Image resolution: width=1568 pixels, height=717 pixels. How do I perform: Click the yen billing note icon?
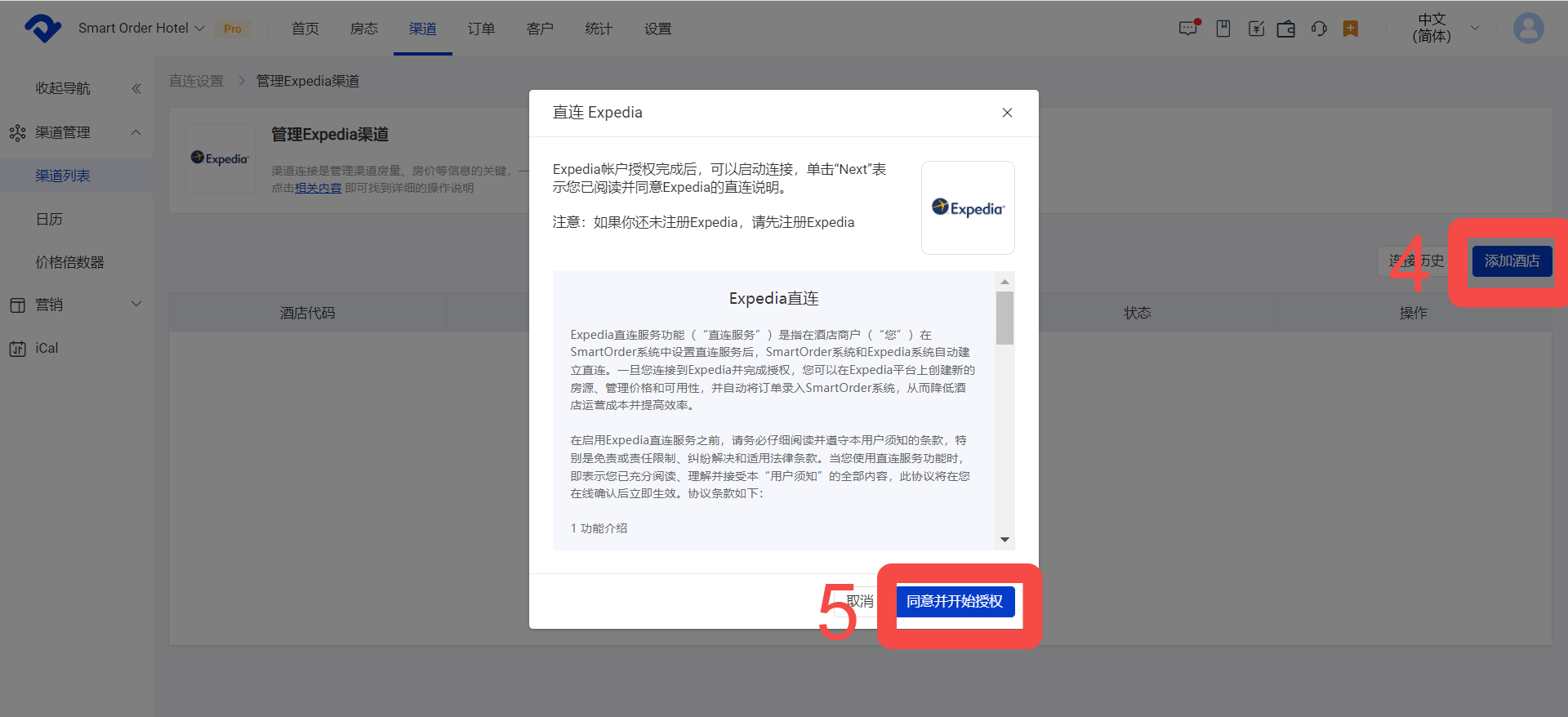[1256, 29]
